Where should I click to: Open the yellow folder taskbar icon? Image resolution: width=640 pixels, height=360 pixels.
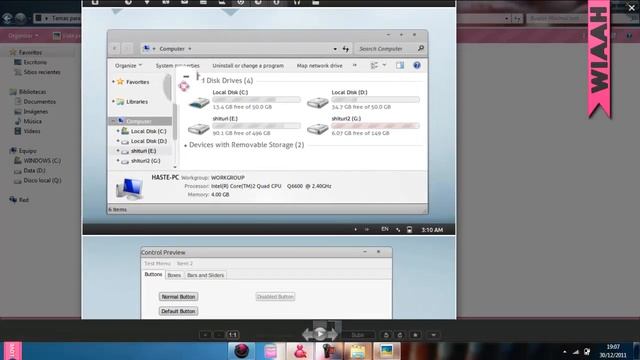(x=358, y=351)
